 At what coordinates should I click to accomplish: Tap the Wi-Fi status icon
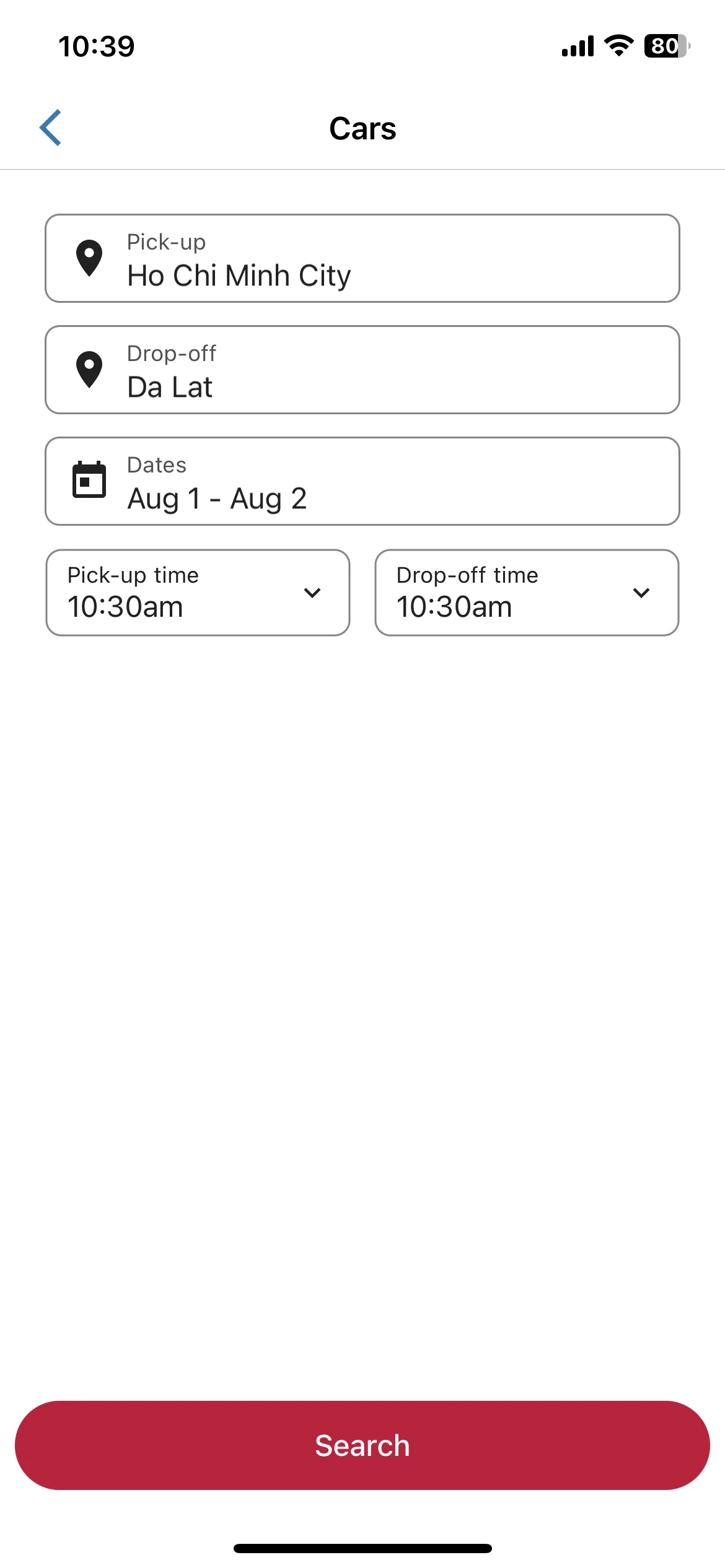[619, 46]
